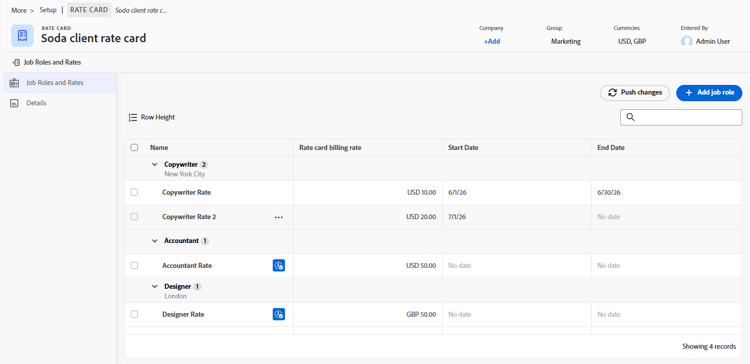
Task: Click the Name column header
Action: pos(159,147)
